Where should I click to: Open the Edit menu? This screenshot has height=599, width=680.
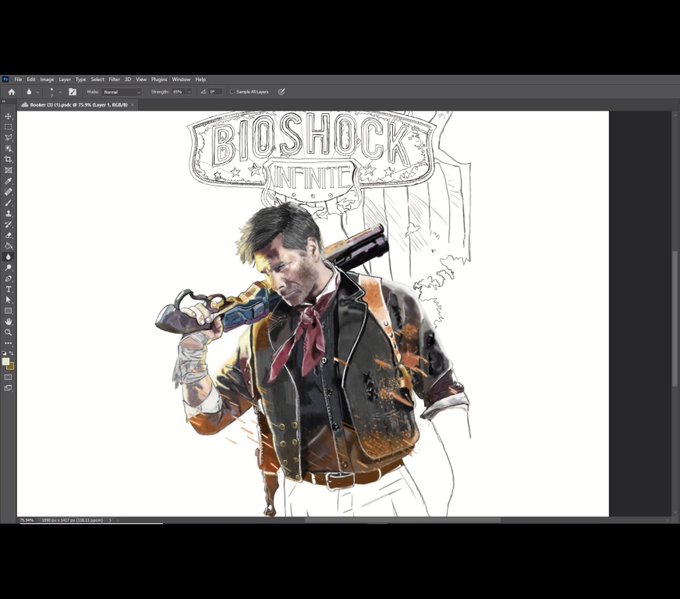point(31,79)
